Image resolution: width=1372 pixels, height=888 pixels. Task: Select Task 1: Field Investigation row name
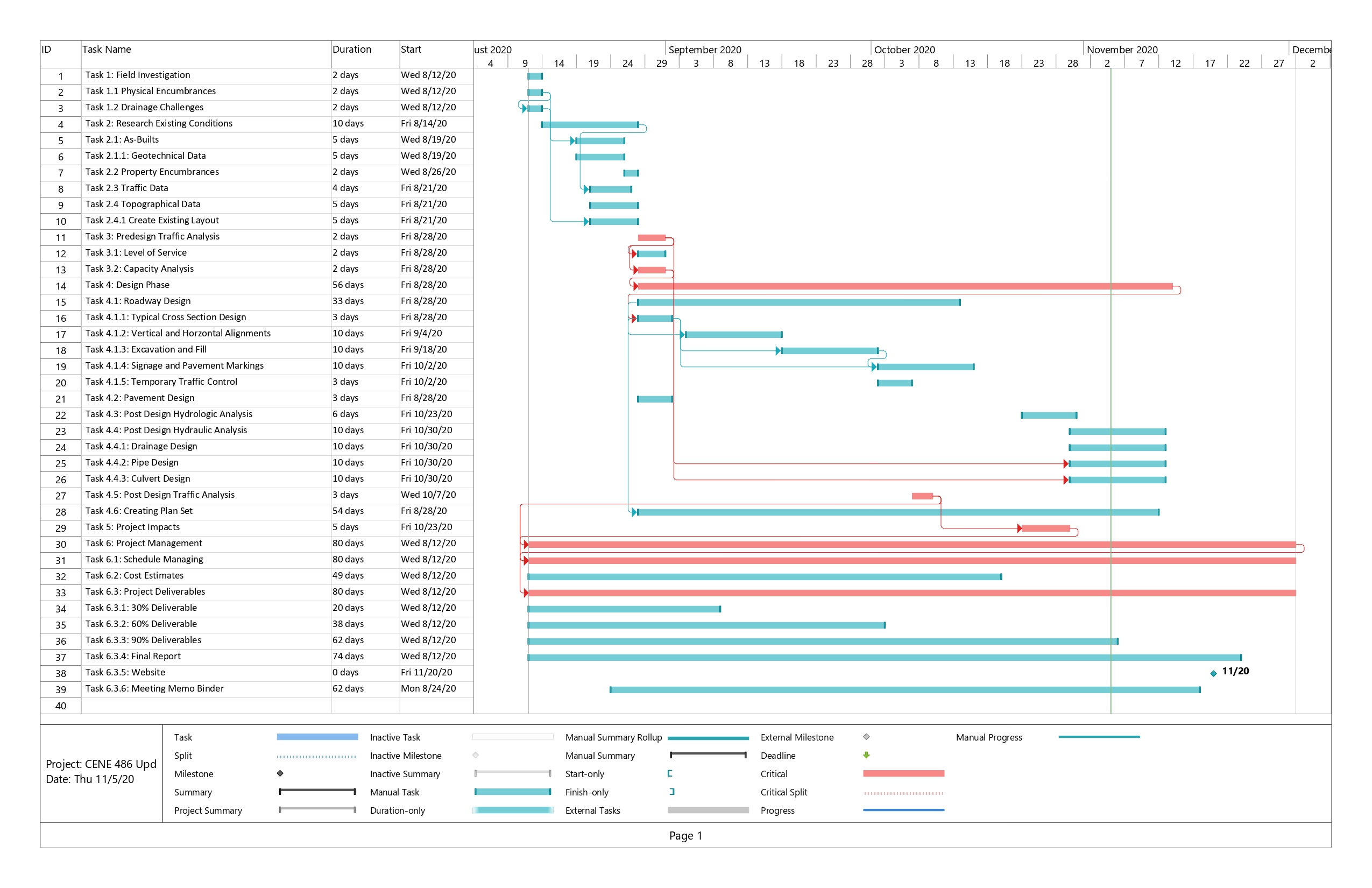(137, 75)
